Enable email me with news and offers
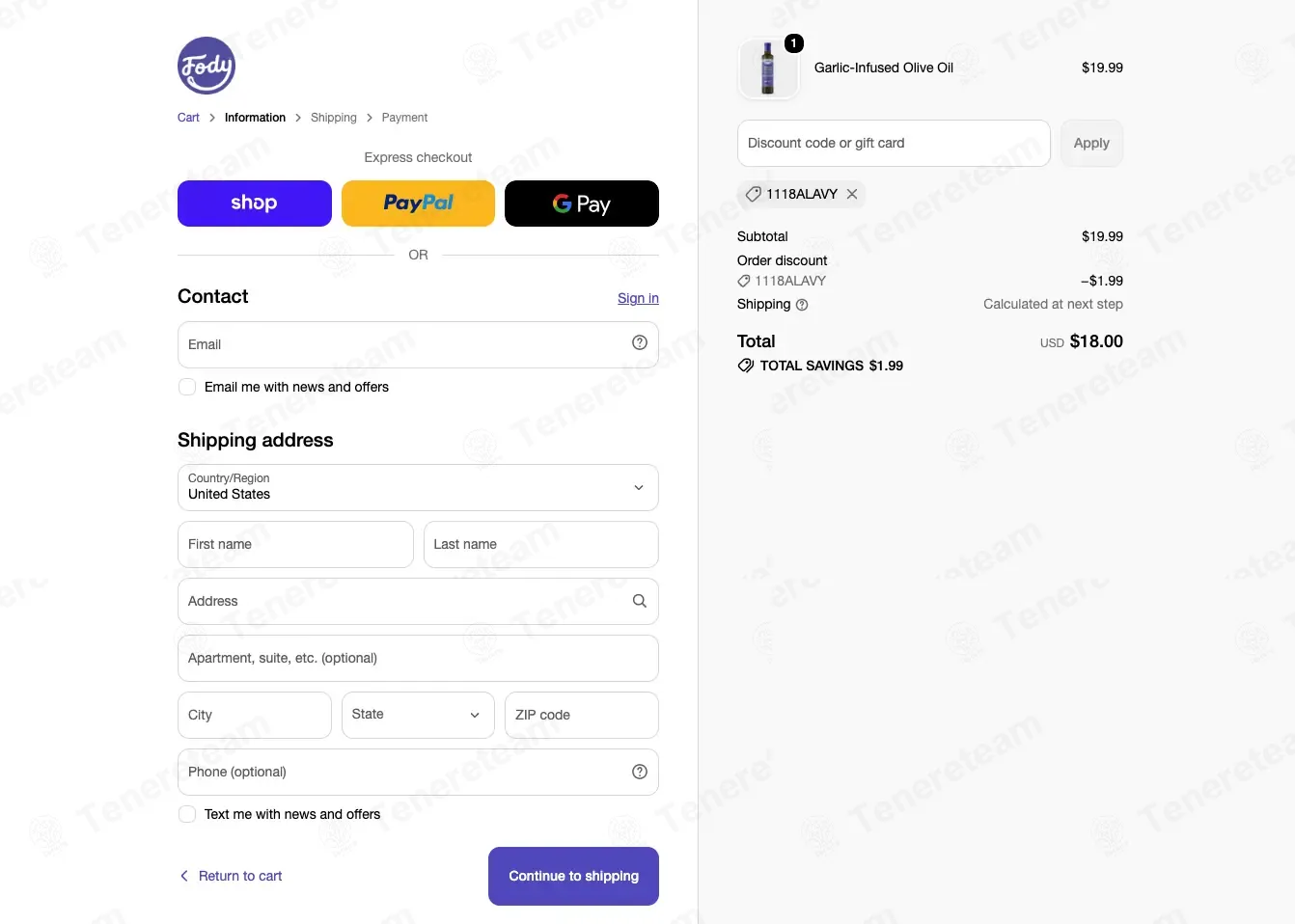The width and height of the screenshot is (1295, 924). [x=187, y=387]
